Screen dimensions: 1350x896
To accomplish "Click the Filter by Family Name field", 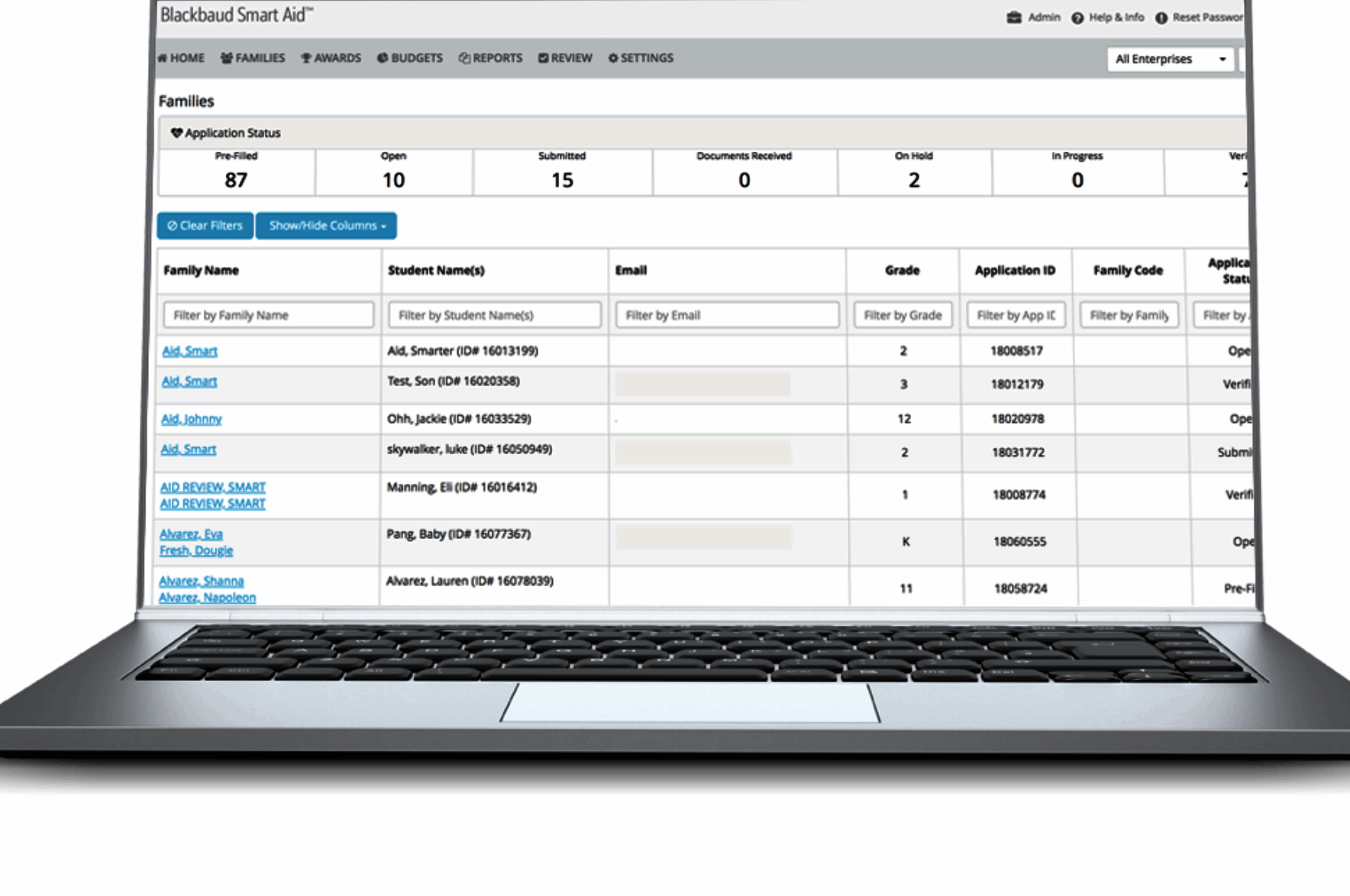I will pos(268,314).
